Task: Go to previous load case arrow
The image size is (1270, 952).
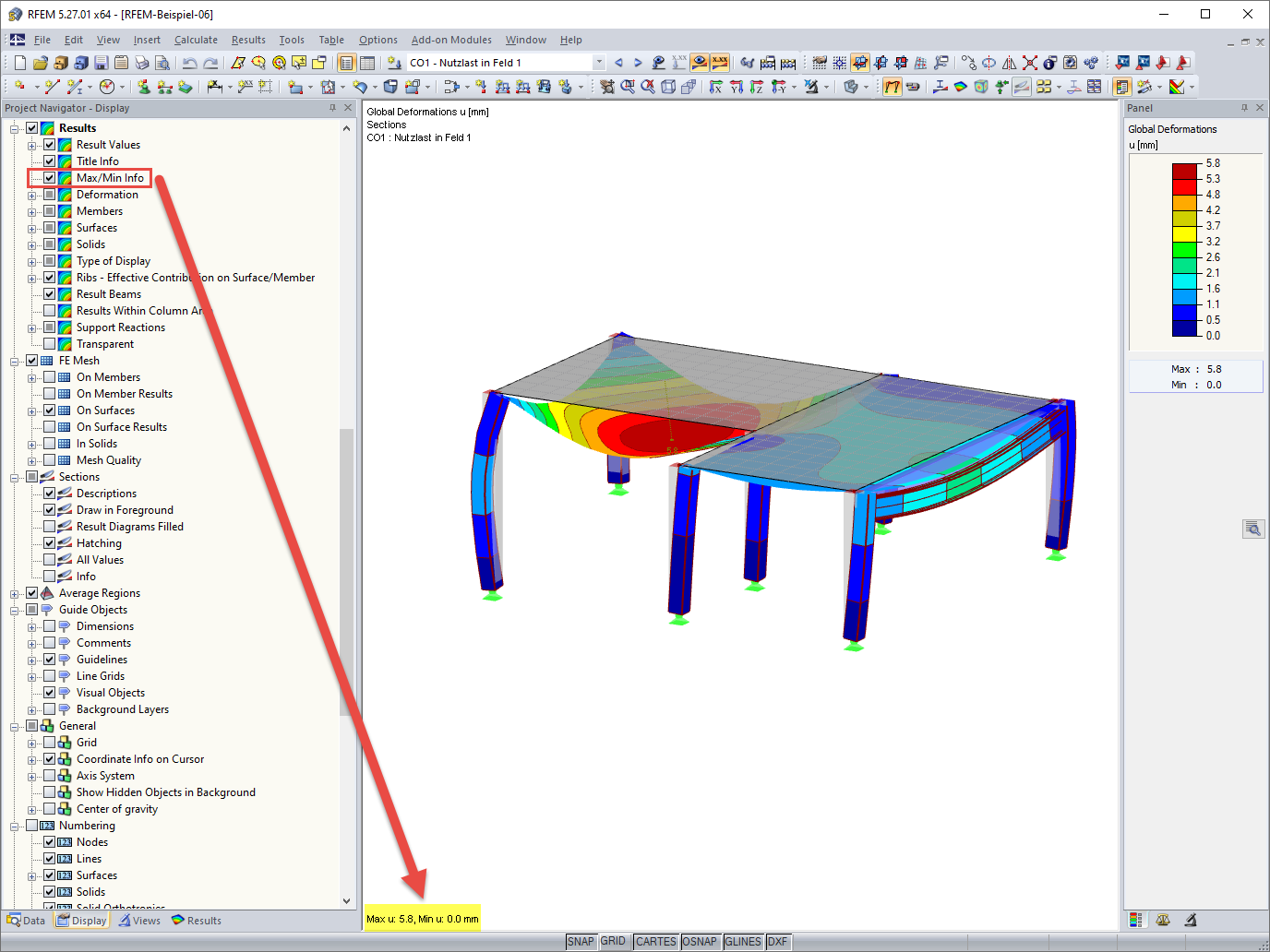Action: pyautogui.click(x=618, y=63)
